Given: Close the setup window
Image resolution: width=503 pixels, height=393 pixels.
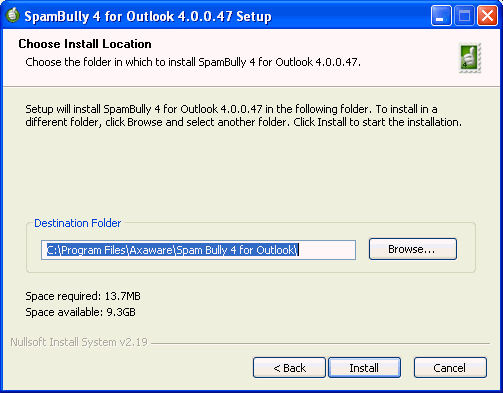Looking at the screenshot, I should [487, 15].
